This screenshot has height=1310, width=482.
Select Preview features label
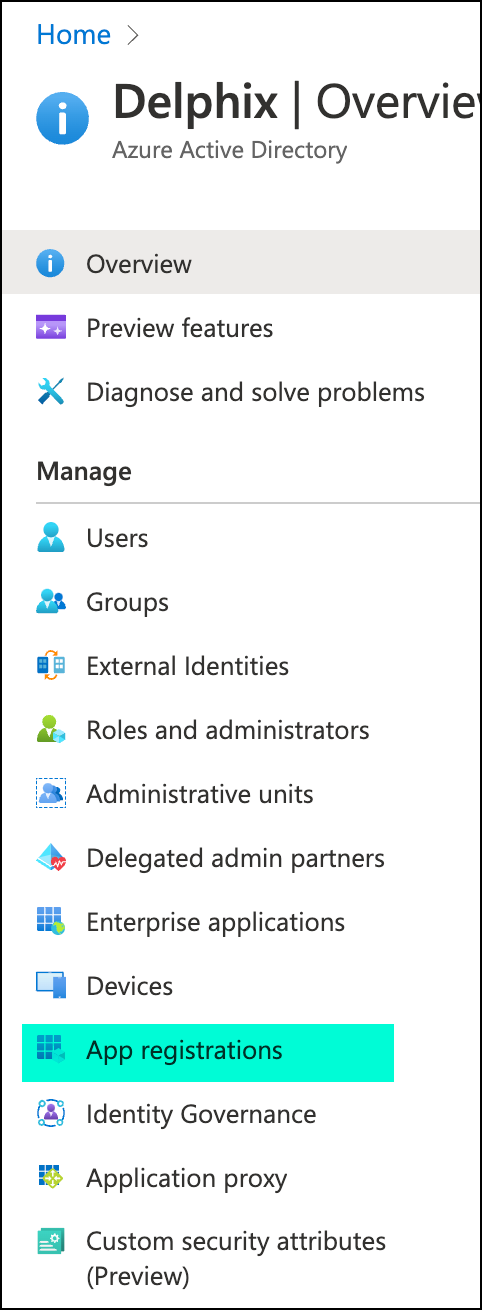pos(180,328)
